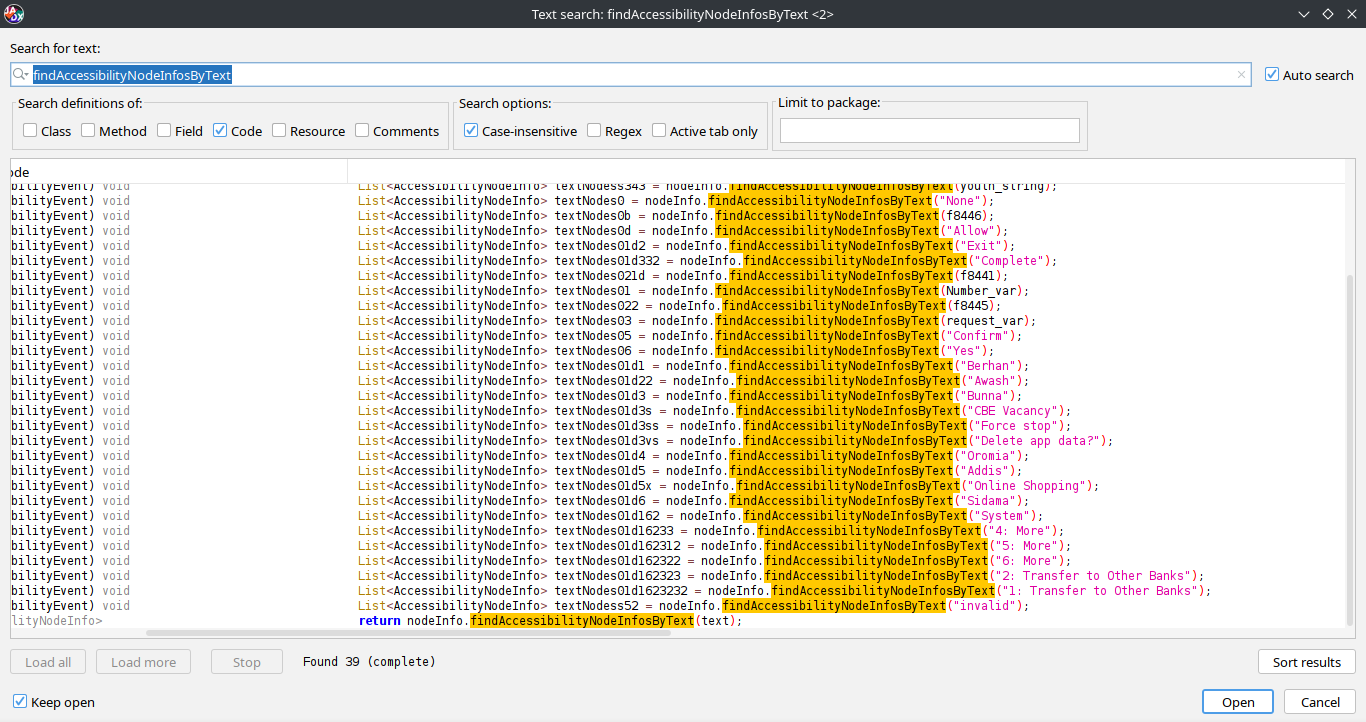Select result row with youth_string argument
Image resolution: width=1366 pixels, height=722 pixels.
click(678, 187)
